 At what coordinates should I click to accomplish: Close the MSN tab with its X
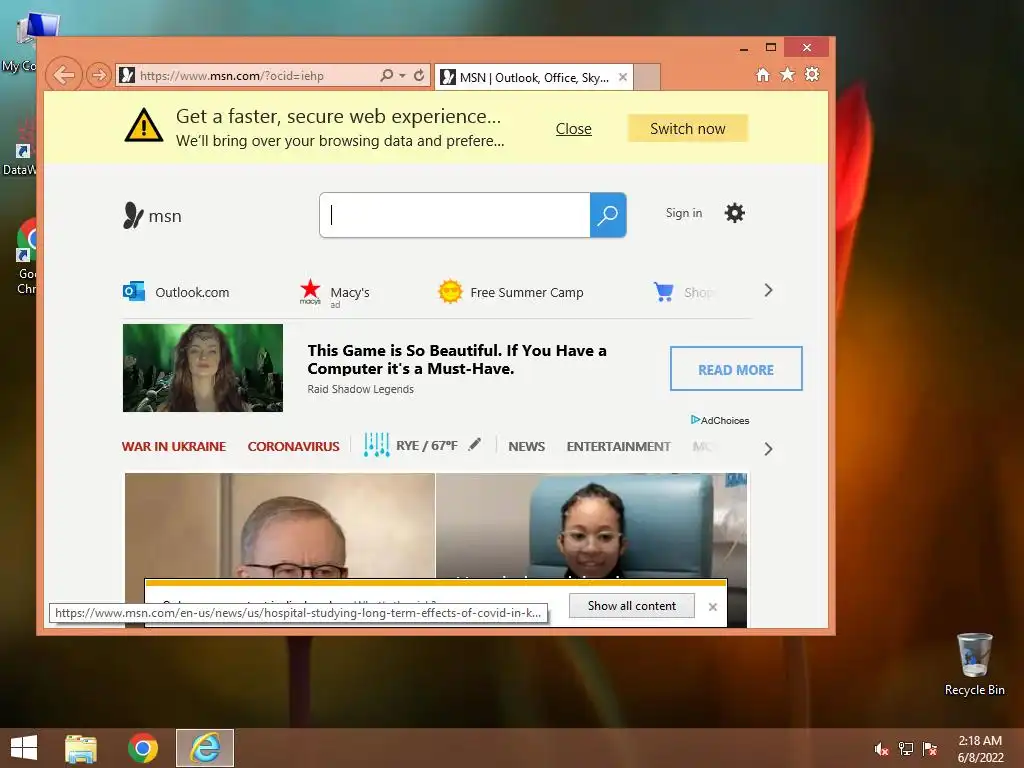tap(623, 77)
